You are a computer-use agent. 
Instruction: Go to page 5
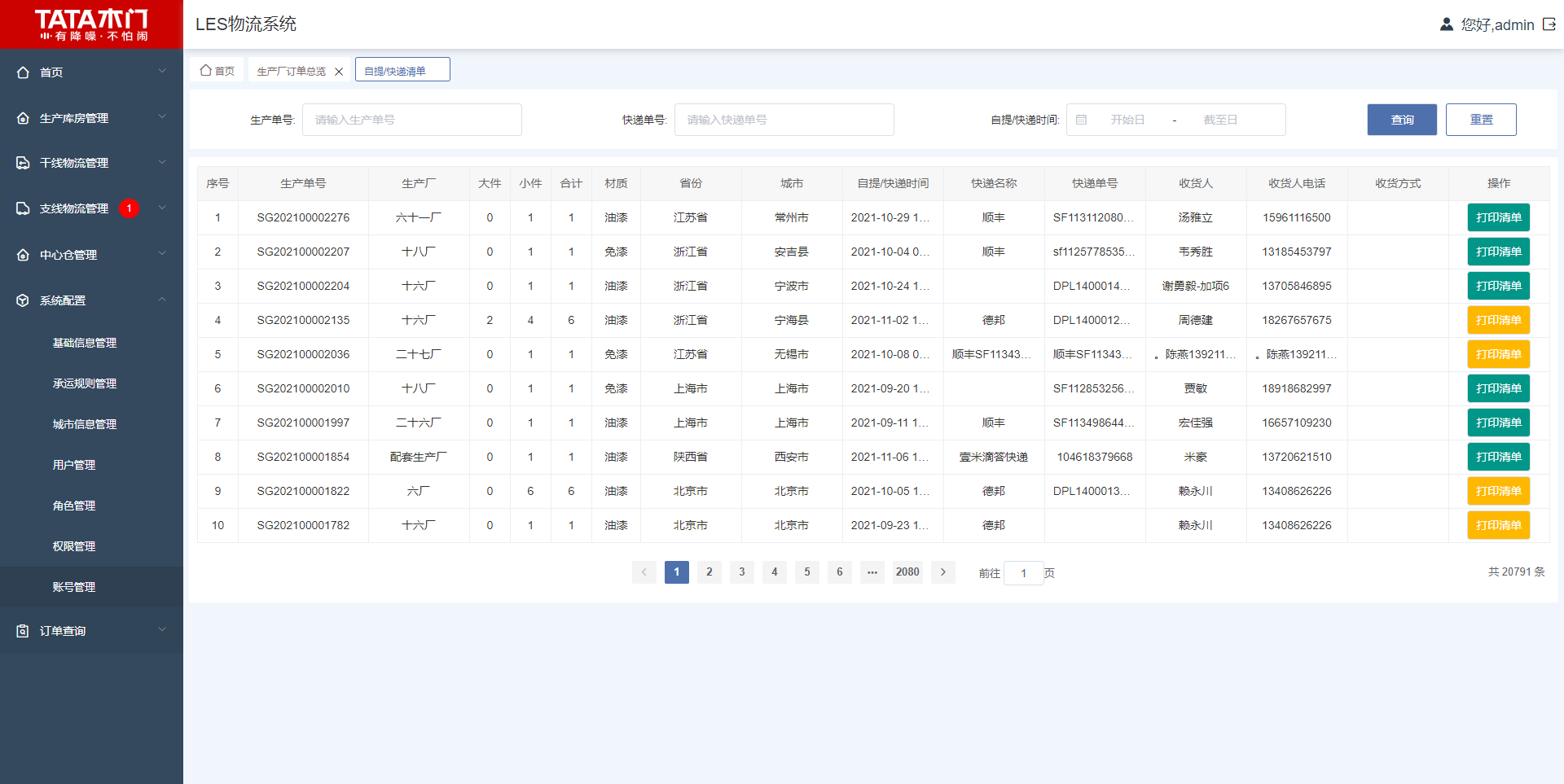(807, 572)
